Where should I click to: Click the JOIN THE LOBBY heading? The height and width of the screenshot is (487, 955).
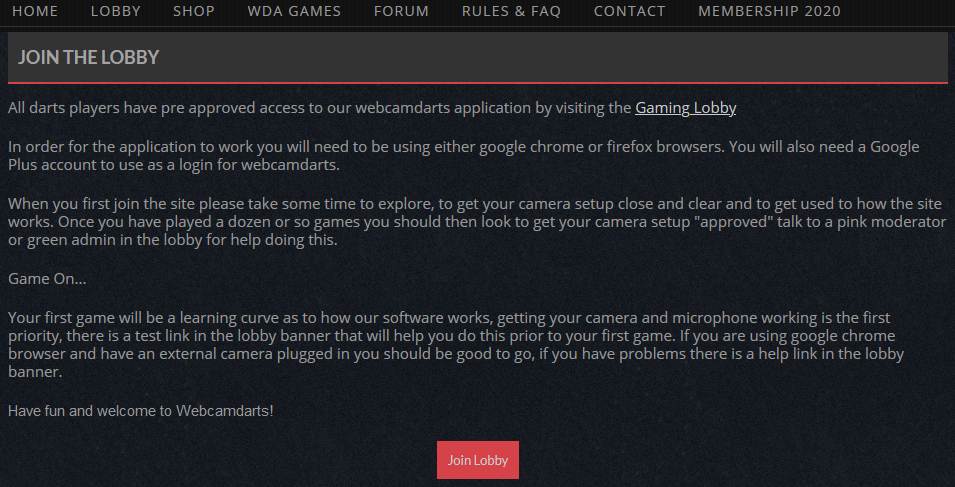click(89, 58)
